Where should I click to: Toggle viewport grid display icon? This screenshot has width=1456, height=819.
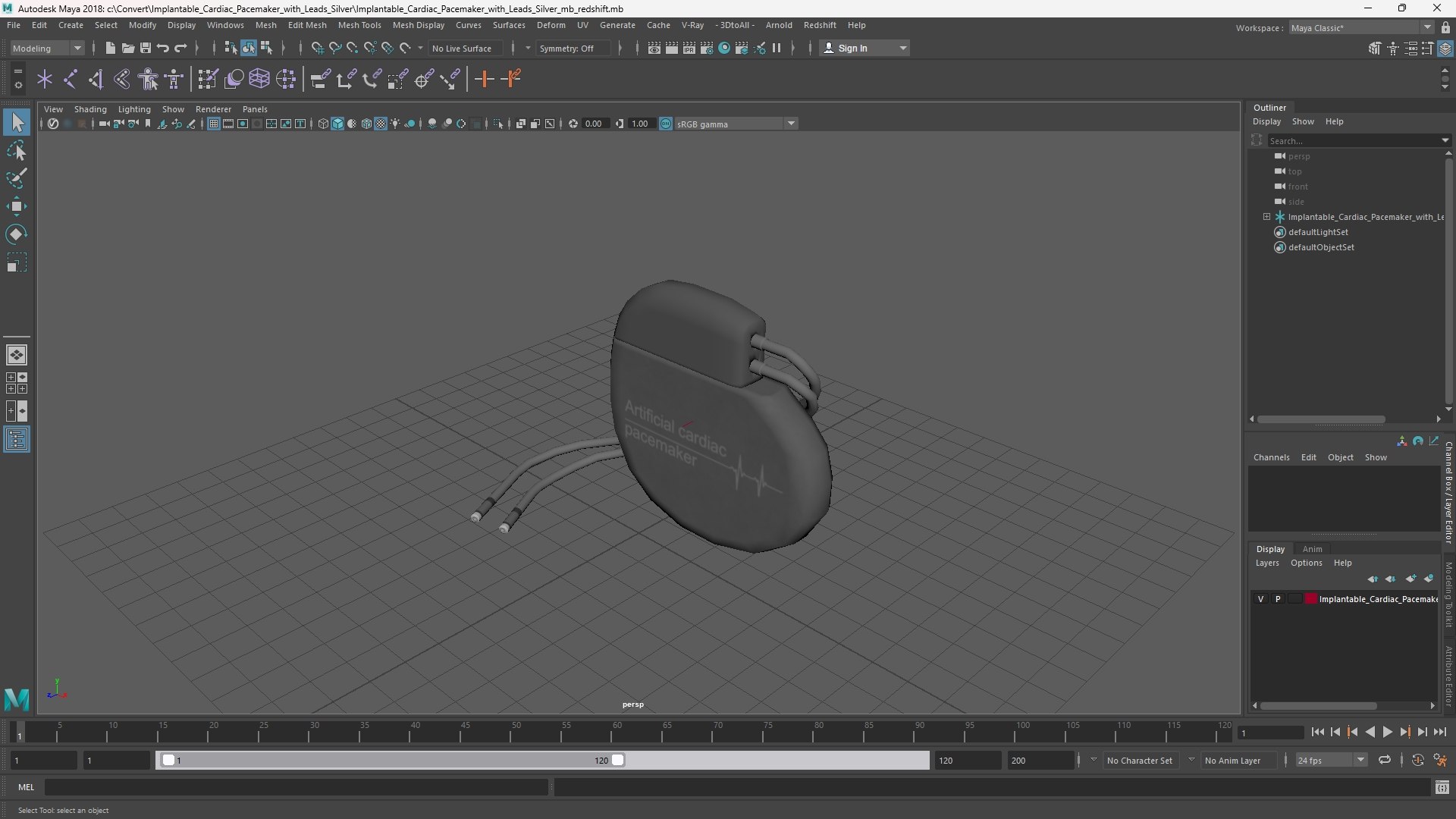(214, 124)
